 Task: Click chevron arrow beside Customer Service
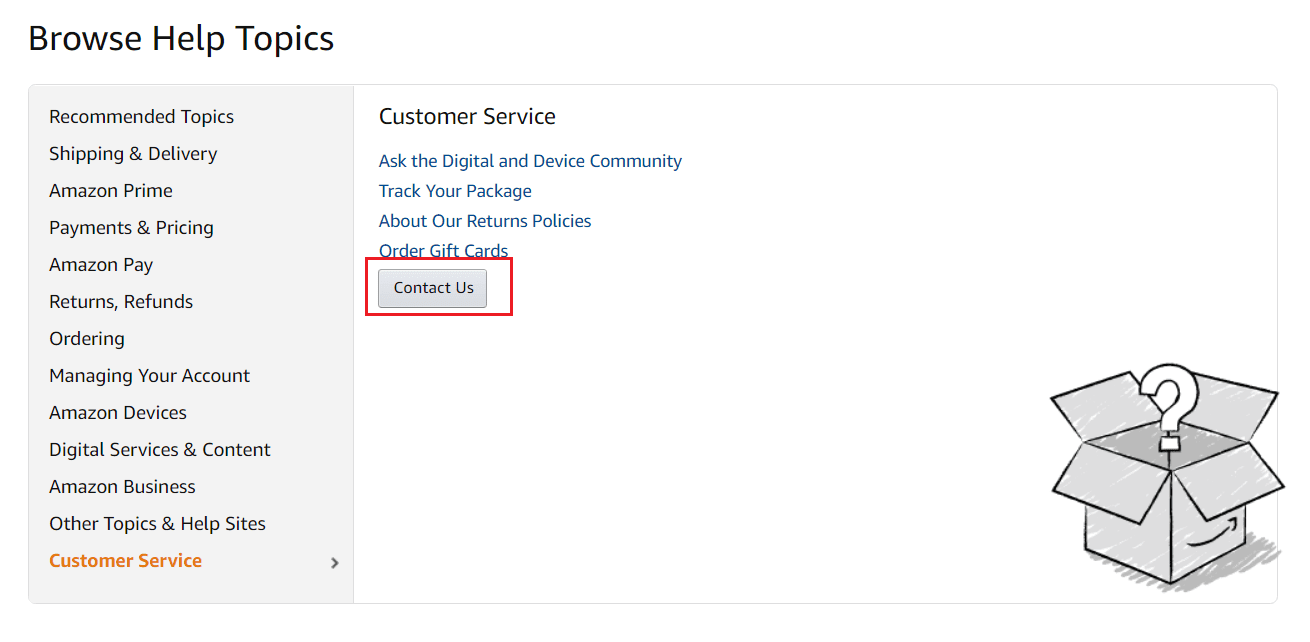point(335,563)
